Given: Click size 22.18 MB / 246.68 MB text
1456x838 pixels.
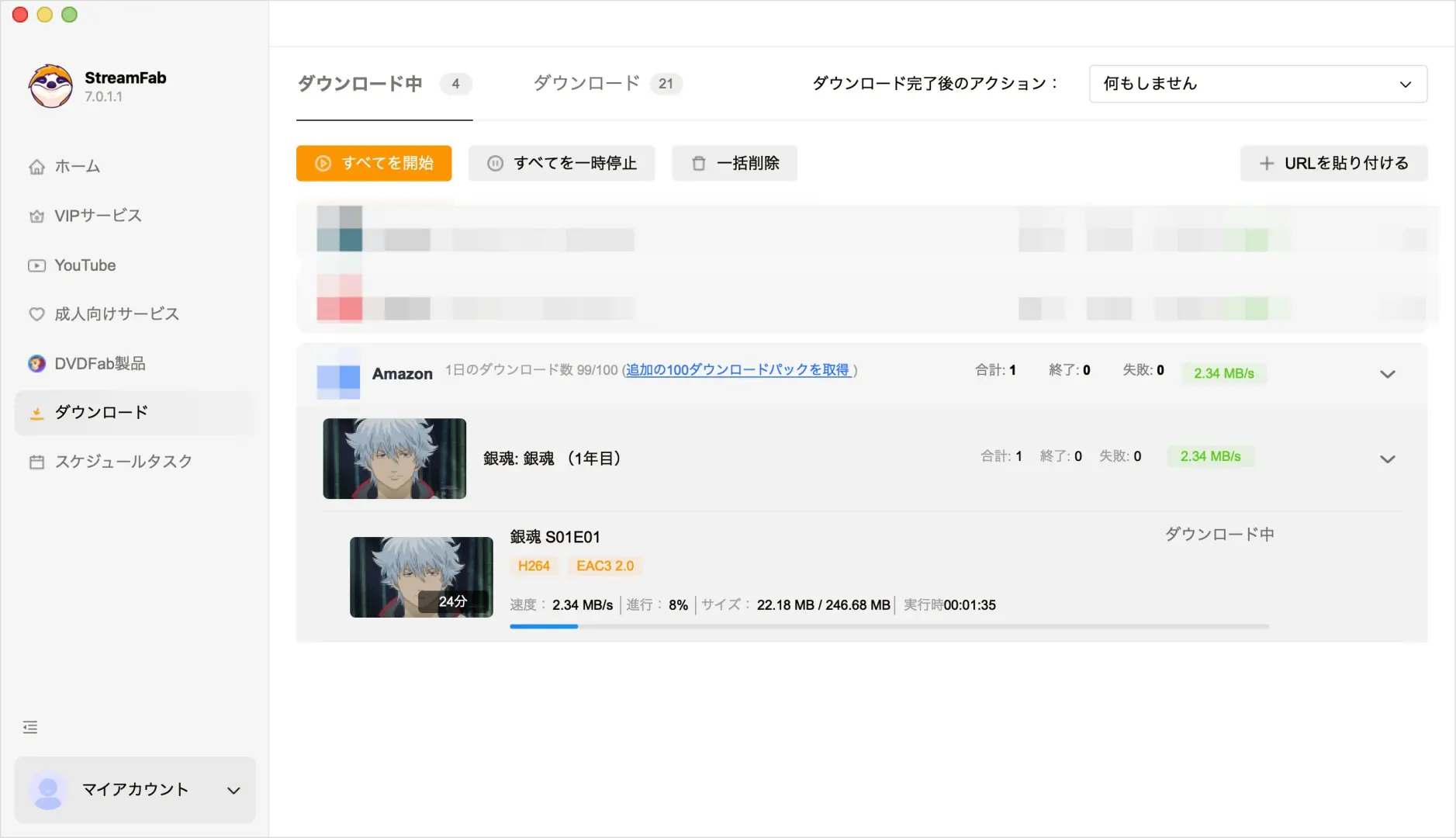Looking at the screenshot, I should 824,605.
